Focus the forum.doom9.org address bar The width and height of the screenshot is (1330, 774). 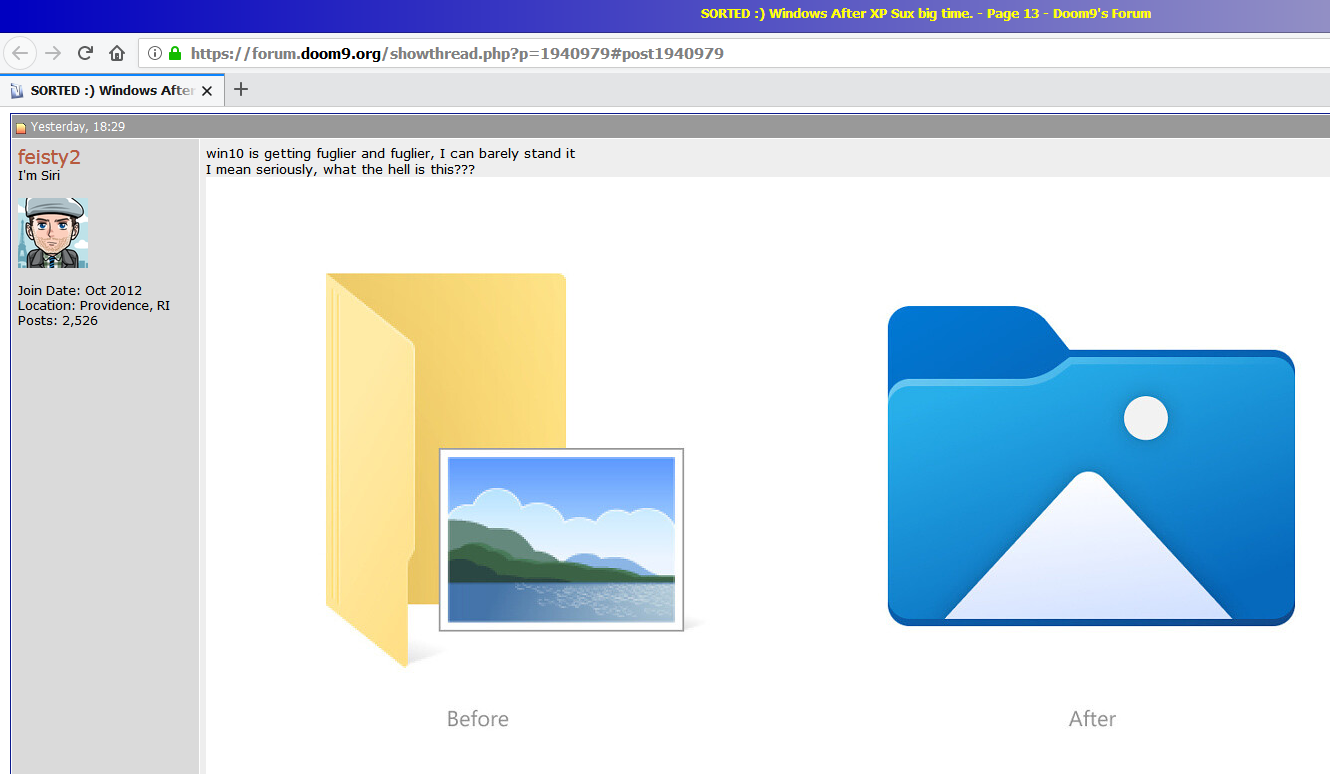pyautogui.click(x=735, y=53)
